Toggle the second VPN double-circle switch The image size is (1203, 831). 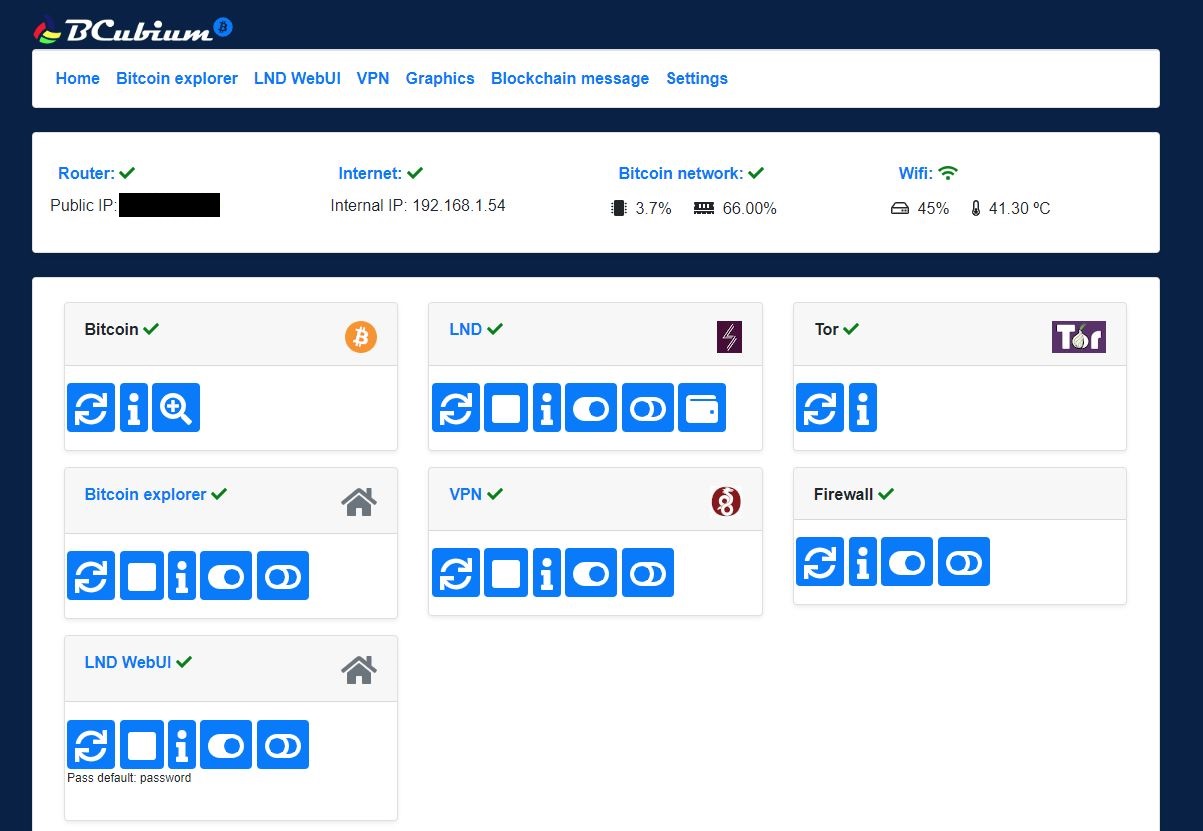(647, 573)
